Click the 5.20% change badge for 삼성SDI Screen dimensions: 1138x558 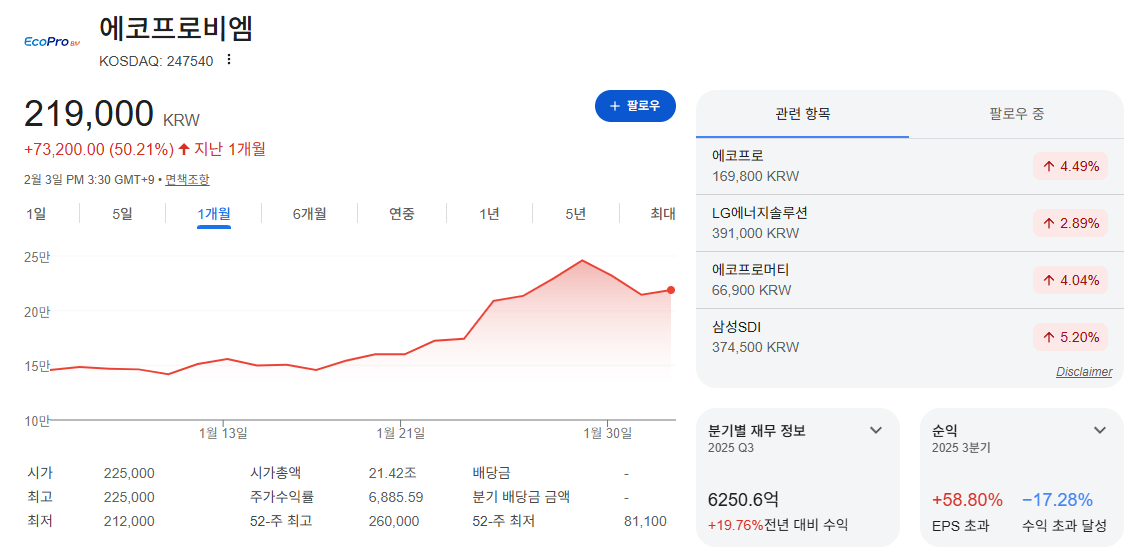click(1071, 337)
